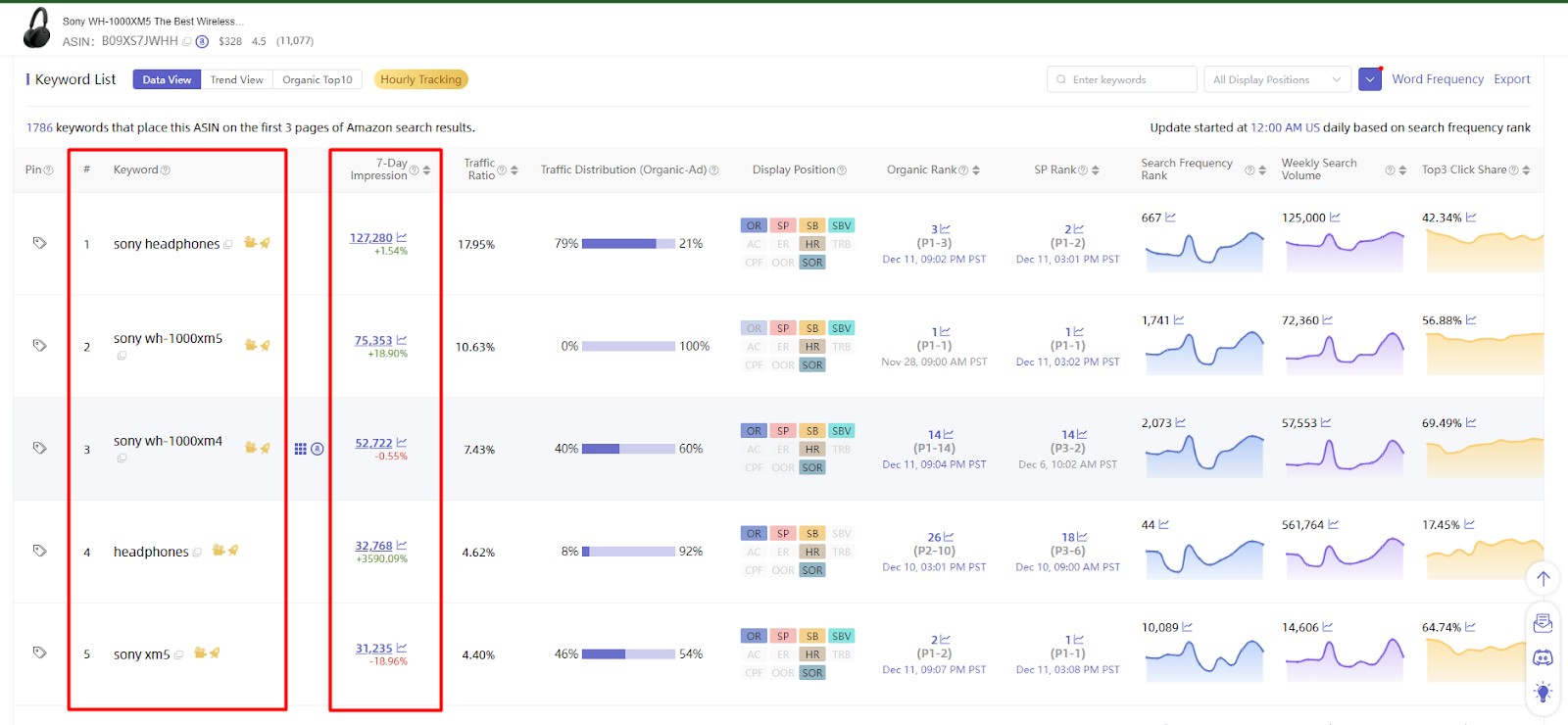Copy the keyword sony wh-1000xm4
Viewport: 1568px width, 725px height.
(x=122, y=459)
